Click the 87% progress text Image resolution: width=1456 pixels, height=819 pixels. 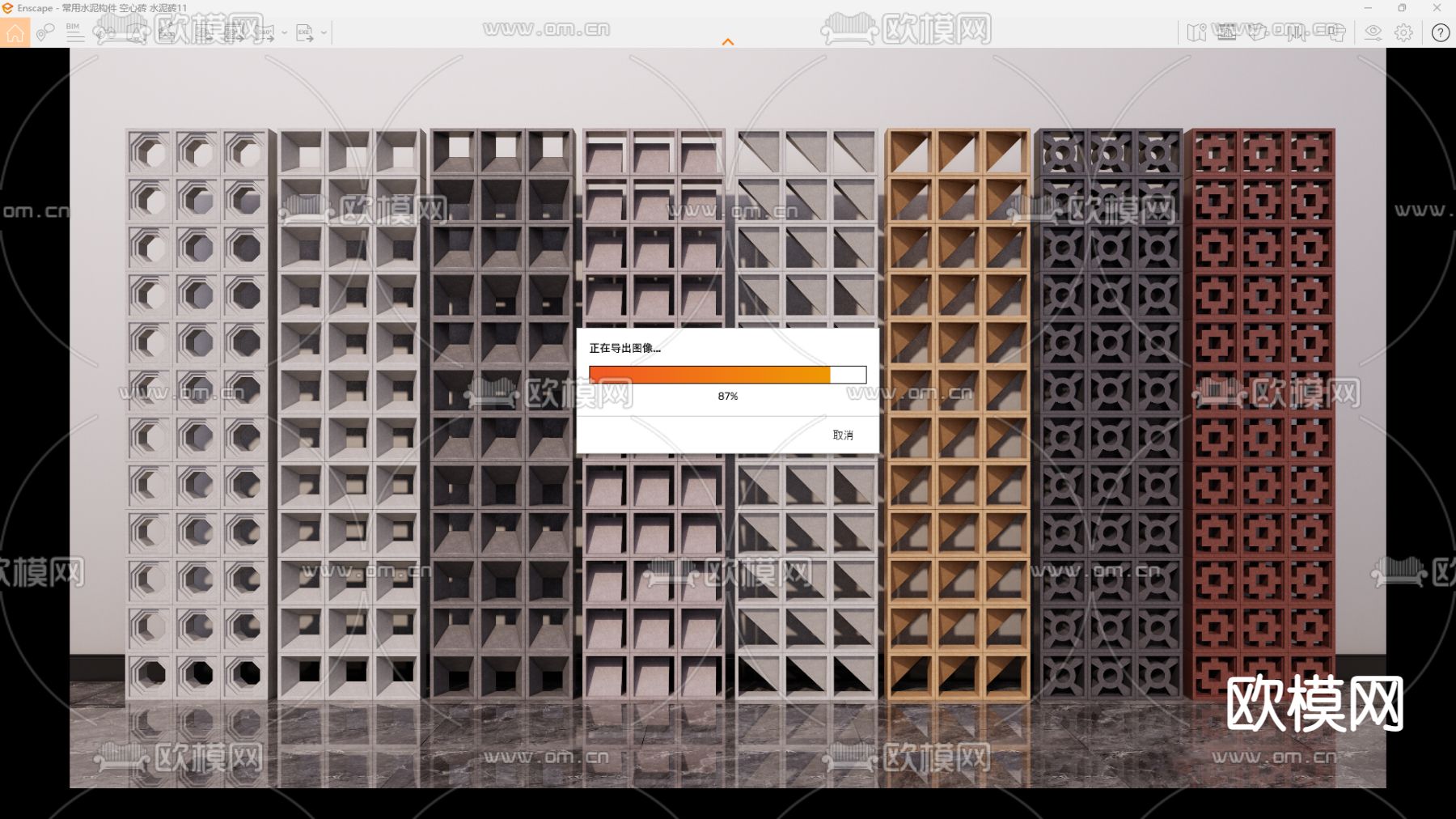728,397
